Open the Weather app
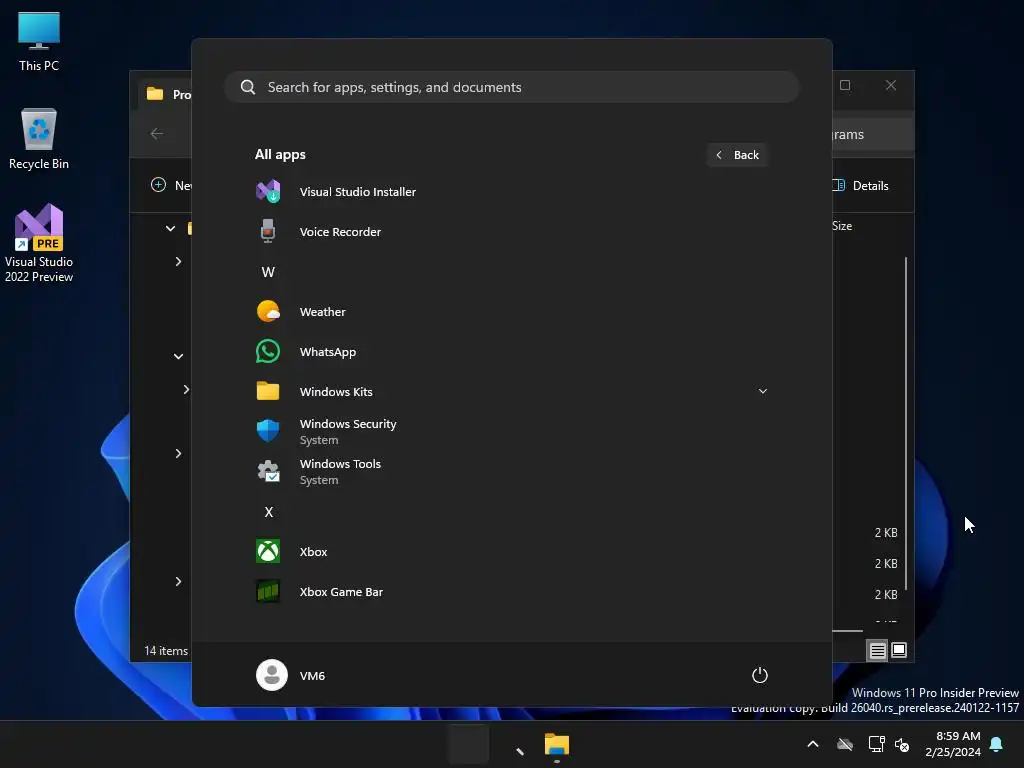The height and width of the screenshot is (768, 1024). click(x=511, y=312)
